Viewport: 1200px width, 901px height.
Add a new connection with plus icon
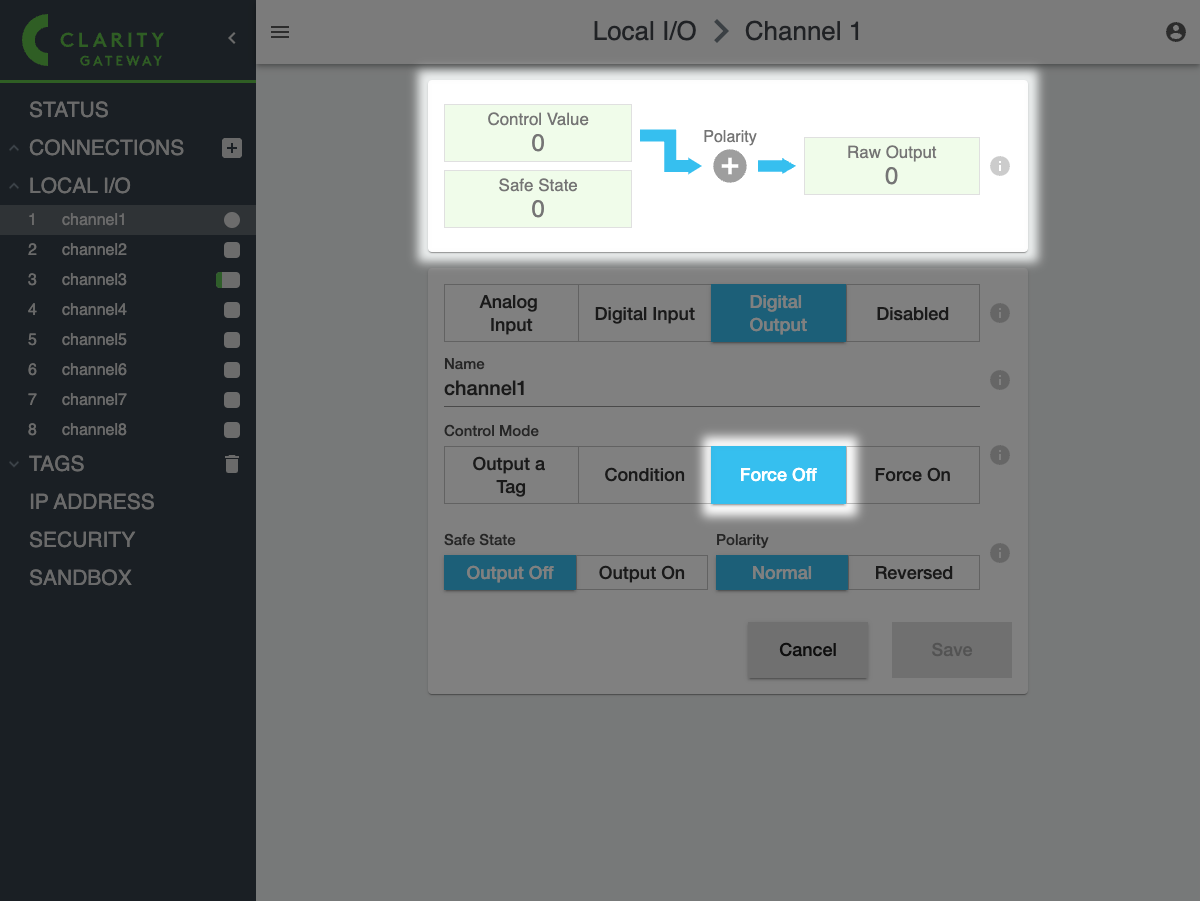pyautogui.click(x=232, y=148)
